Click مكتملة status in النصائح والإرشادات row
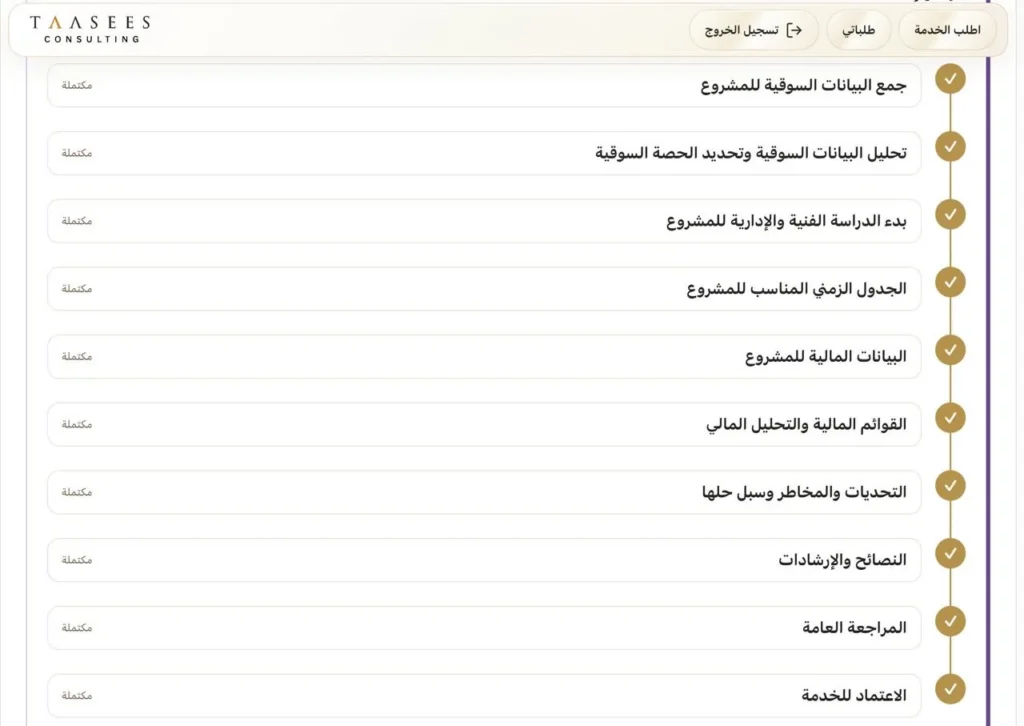The height and width of the screenshot is (726, 1024). coord(77,560)
